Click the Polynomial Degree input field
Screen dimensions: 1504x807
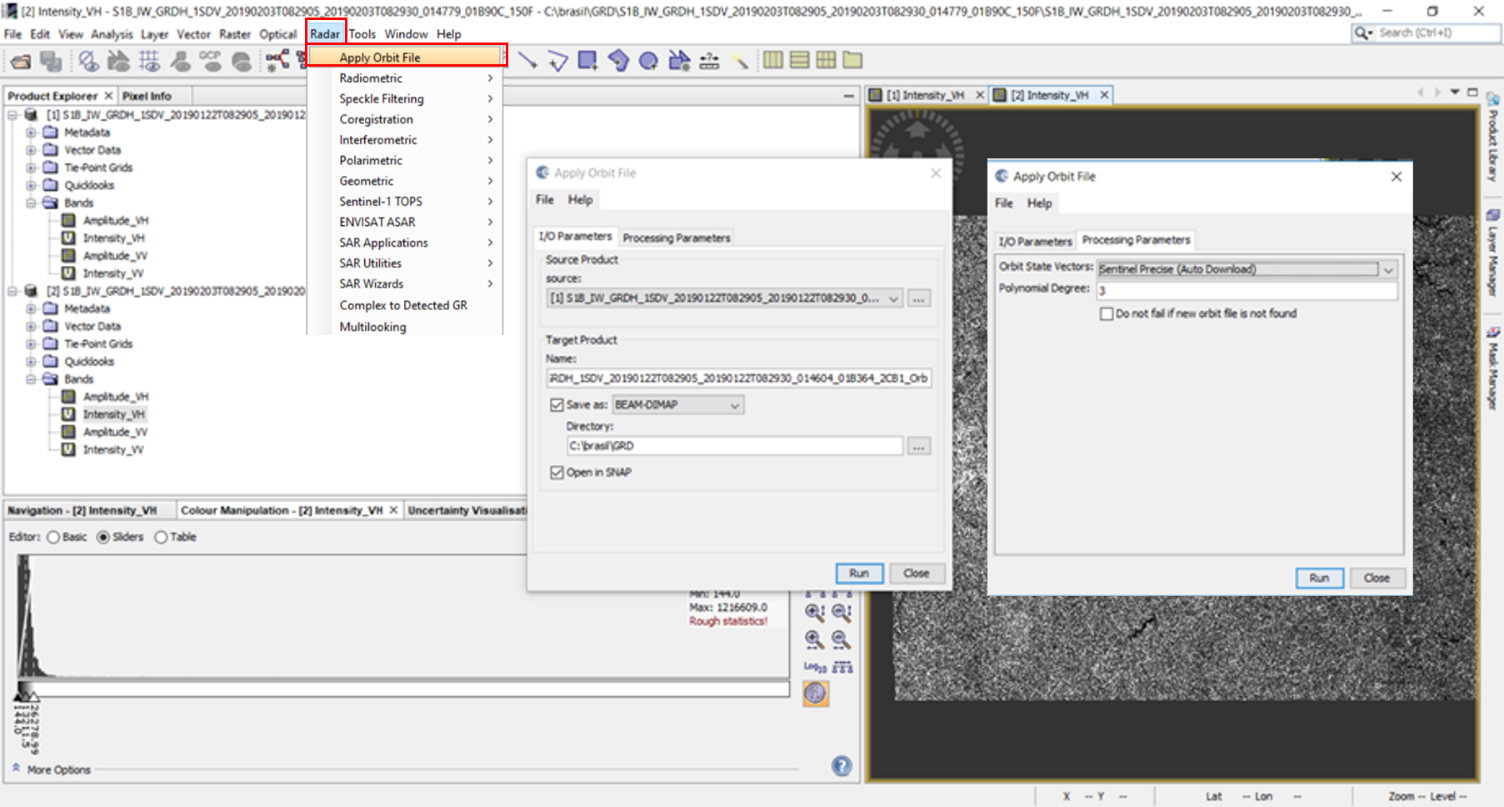tap(1245, 291)
